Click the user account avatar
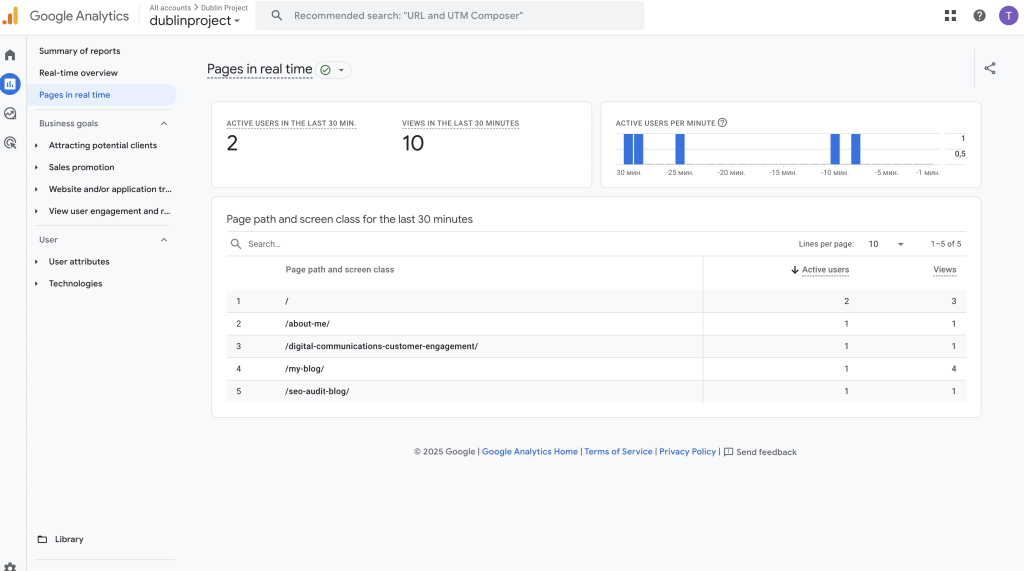1024x571 pixels. coord(1008,16)
